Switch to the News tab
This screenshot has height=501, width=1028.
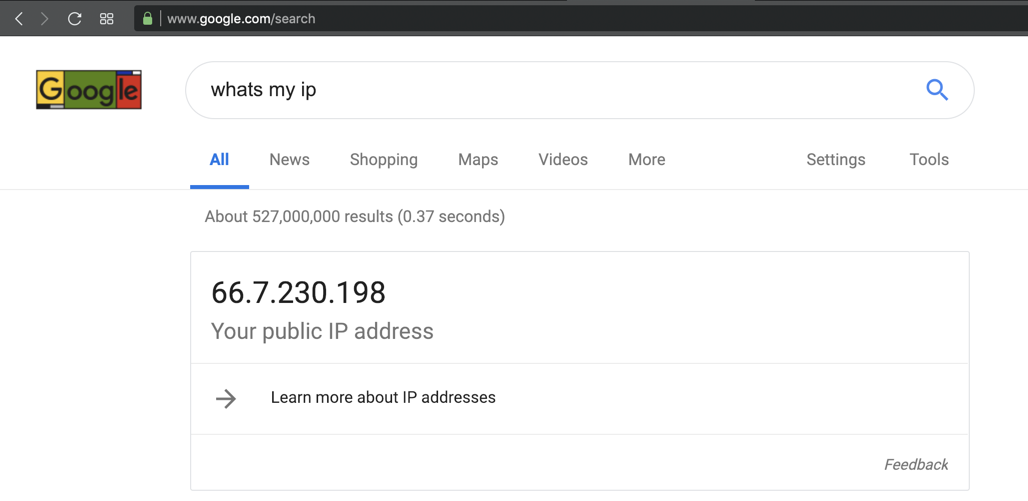point(289,160)
